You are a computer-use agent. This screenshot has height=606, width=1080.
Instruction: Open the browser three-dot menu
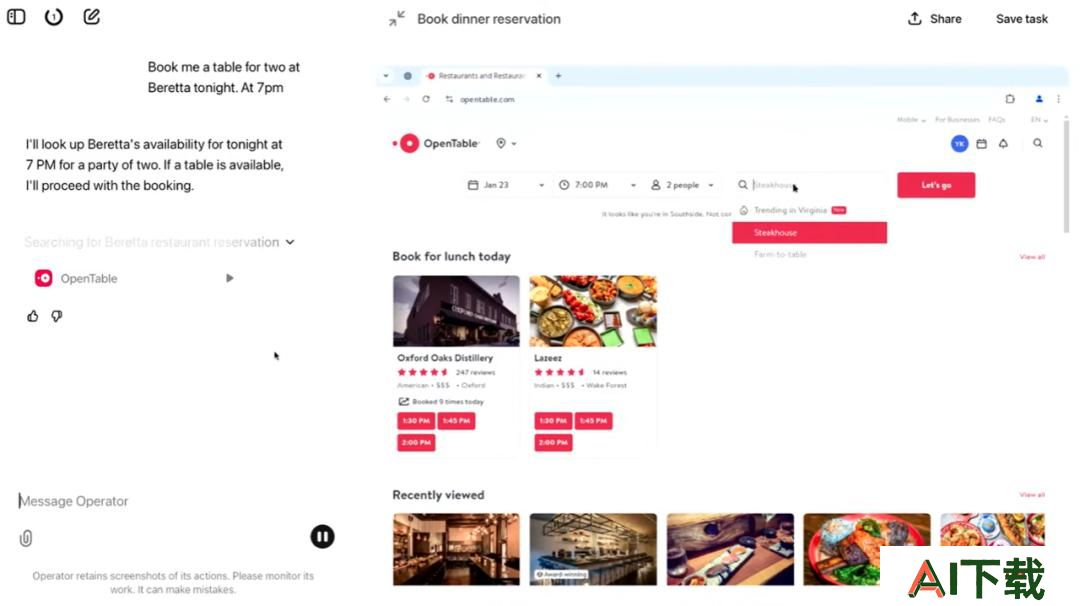(x=1059, y=99)
